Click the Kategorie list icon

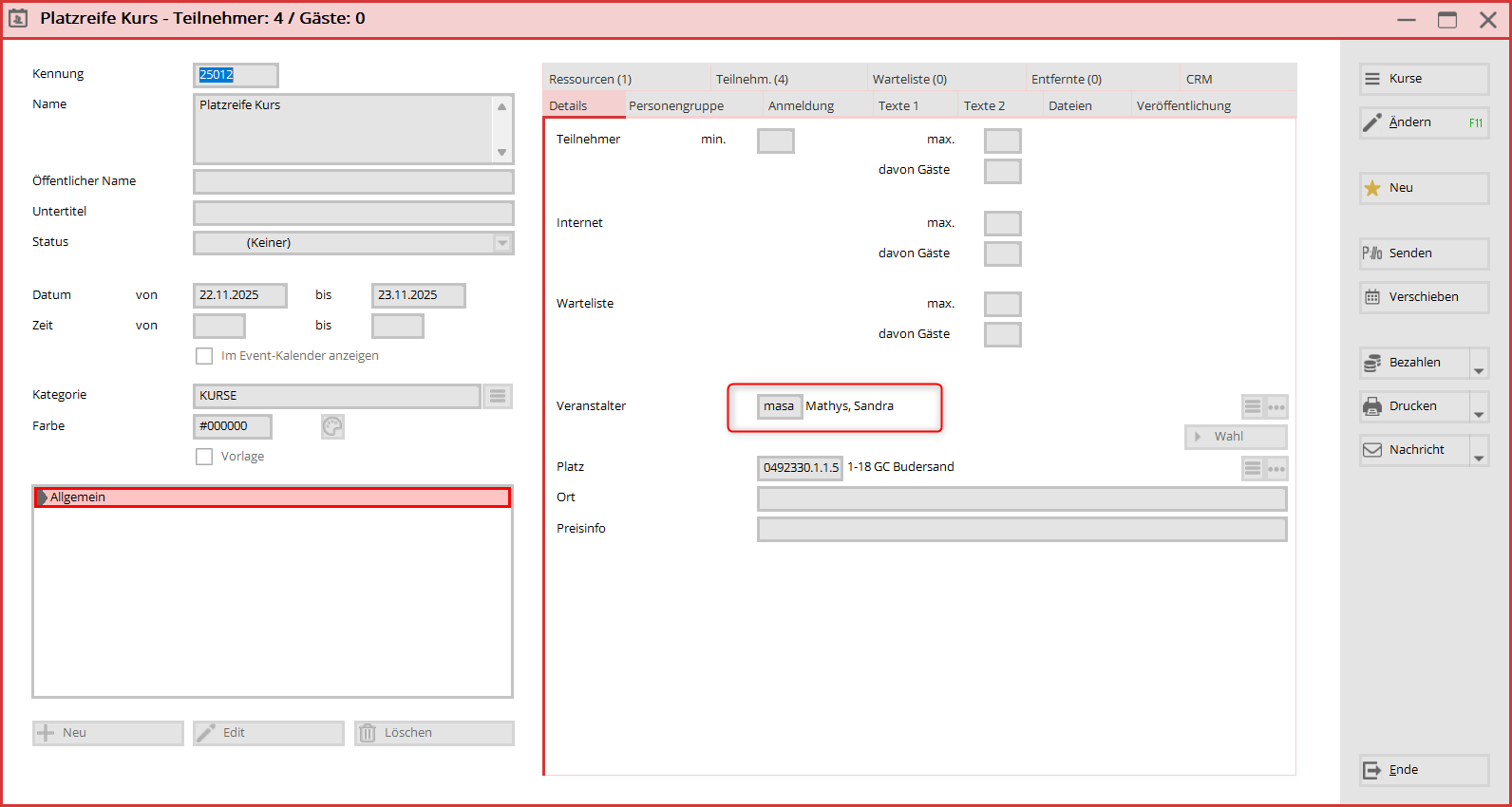(x=498, y=396)
